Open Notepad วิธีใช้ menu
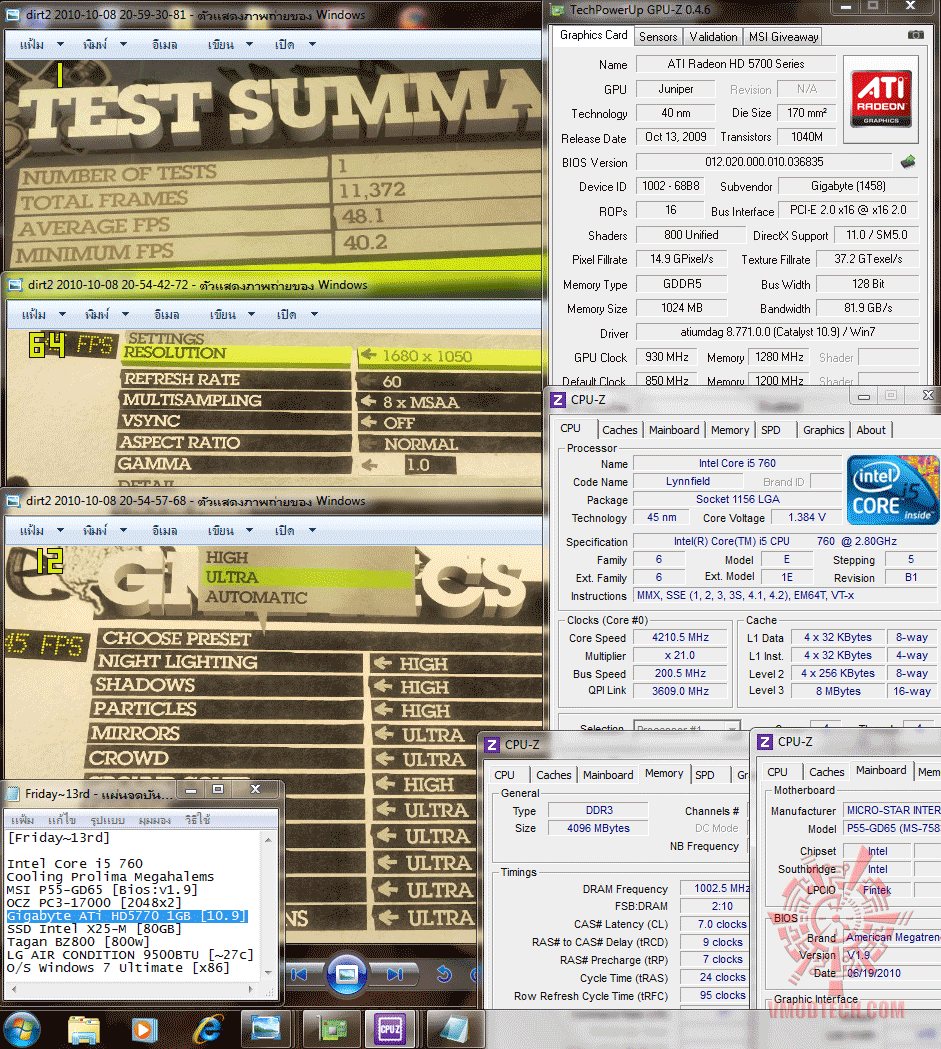 (x=197, y=820)
